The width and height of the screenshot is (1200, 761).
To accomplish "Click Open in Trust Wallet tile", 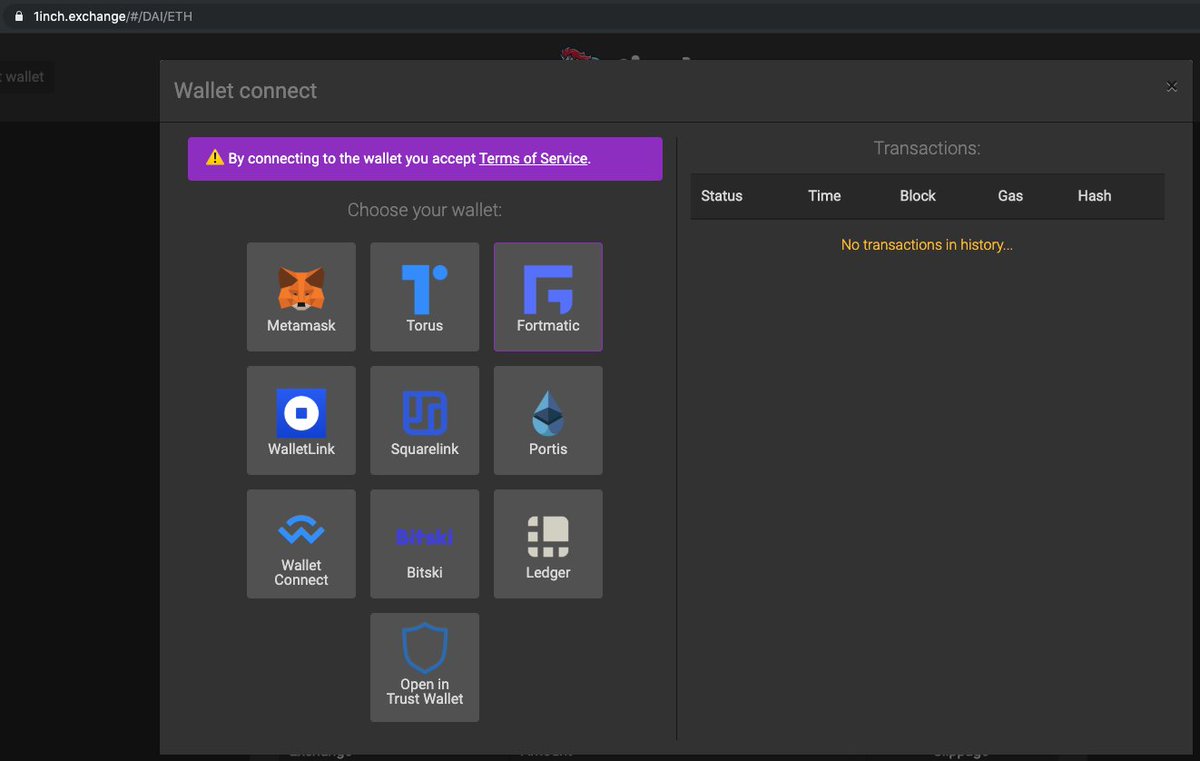I will pos(425,667).
